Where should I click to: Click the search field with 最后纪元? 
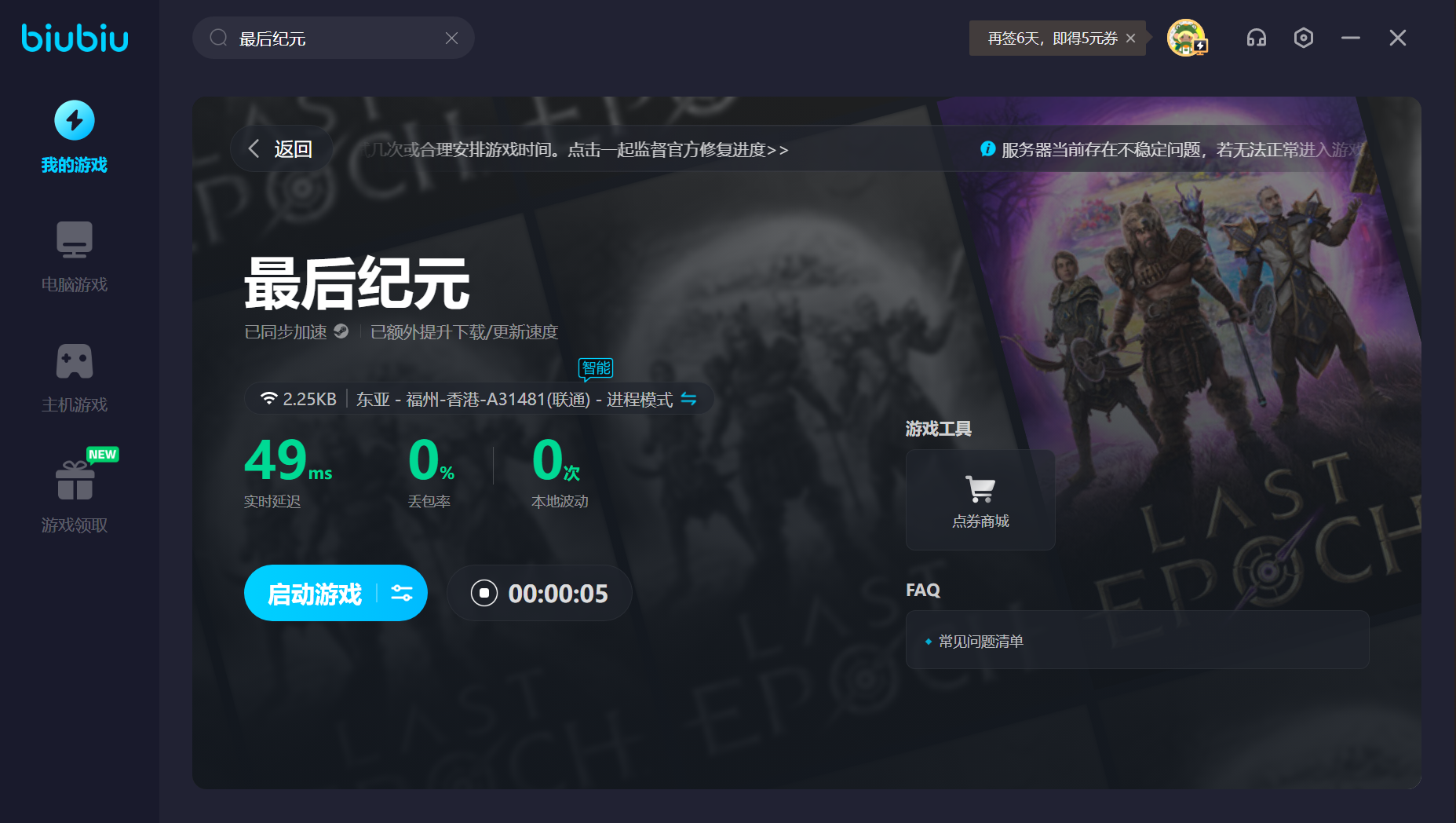(x=330, y=38)
